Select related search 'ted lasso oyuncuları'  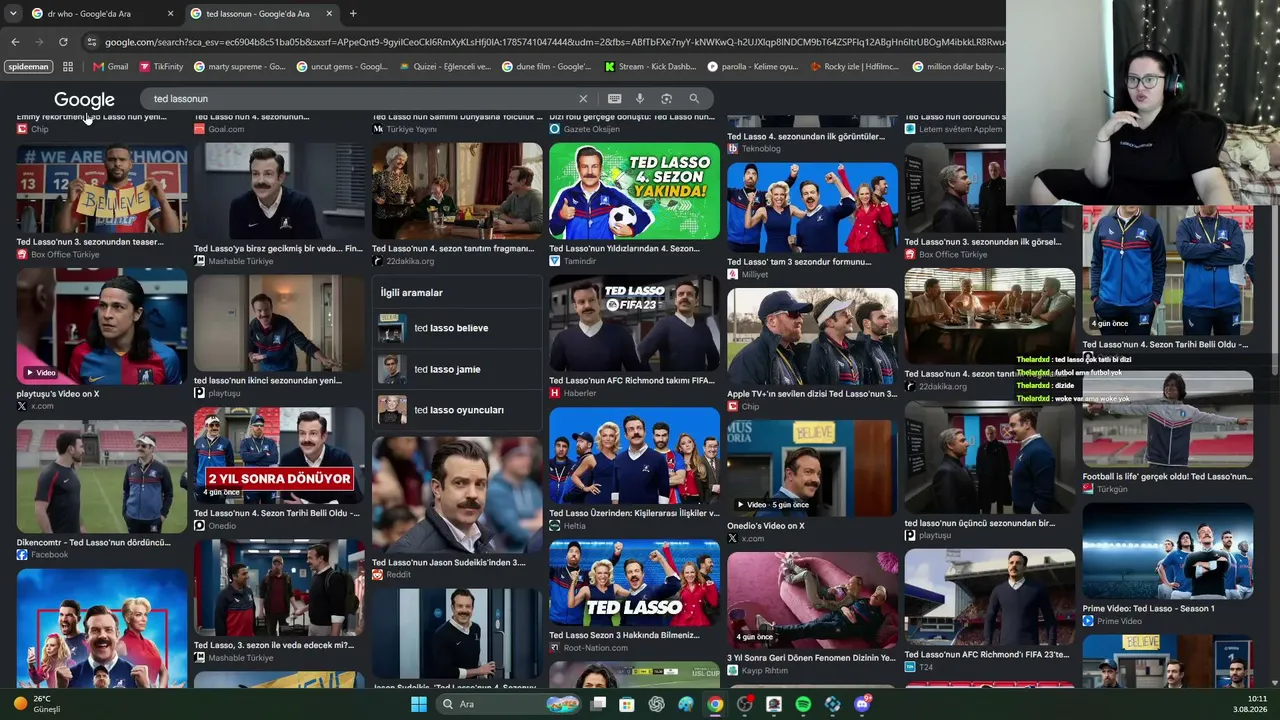tap(457, 410)
